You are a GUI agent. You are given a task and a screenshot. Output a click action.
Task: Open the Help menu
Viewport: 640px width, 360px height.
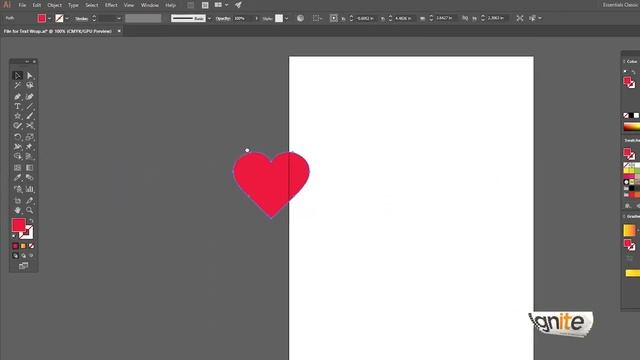click(x=171, y=5)
